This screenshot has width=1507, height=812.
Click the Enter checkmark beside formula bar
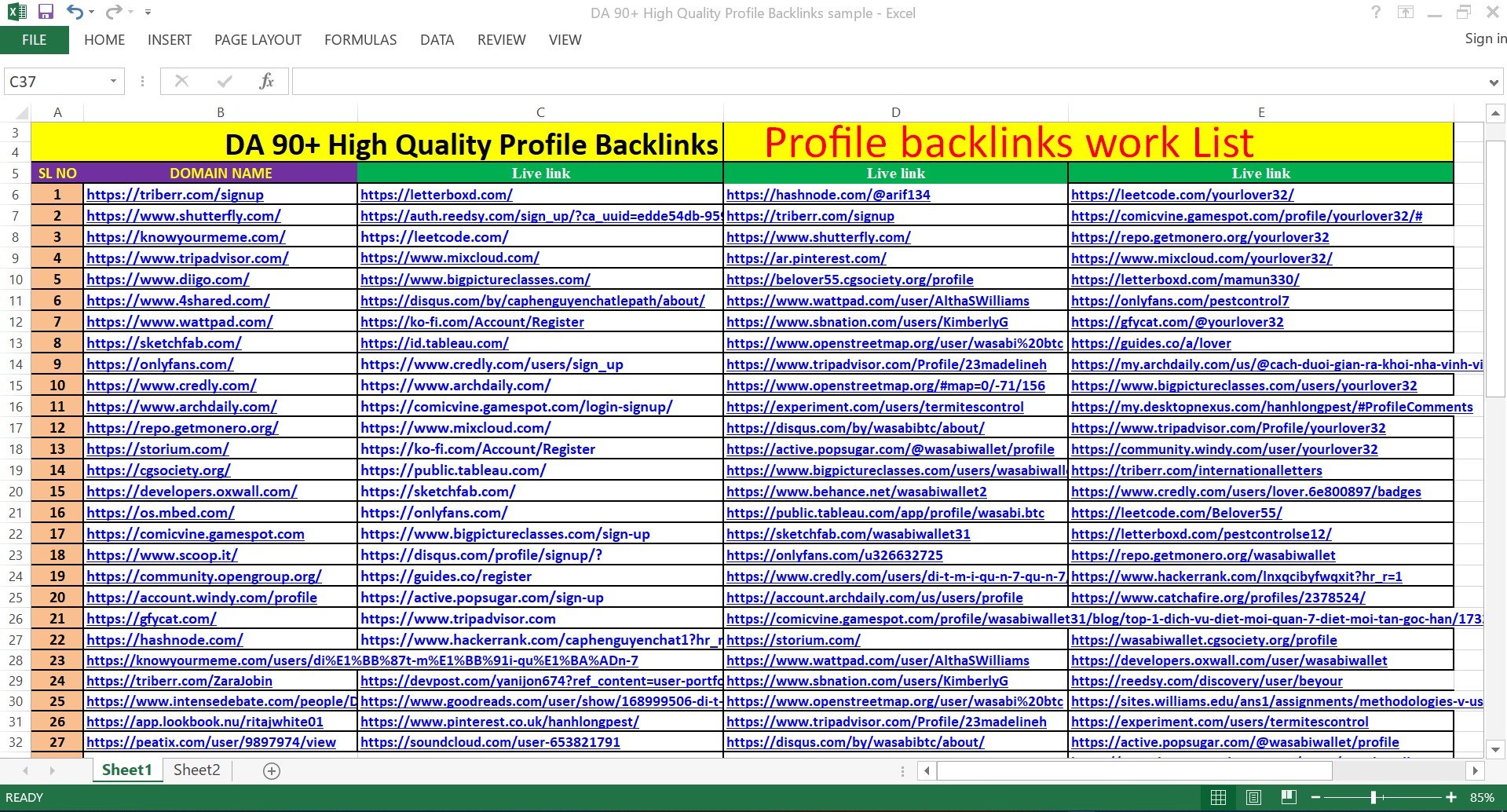(224, 81)
